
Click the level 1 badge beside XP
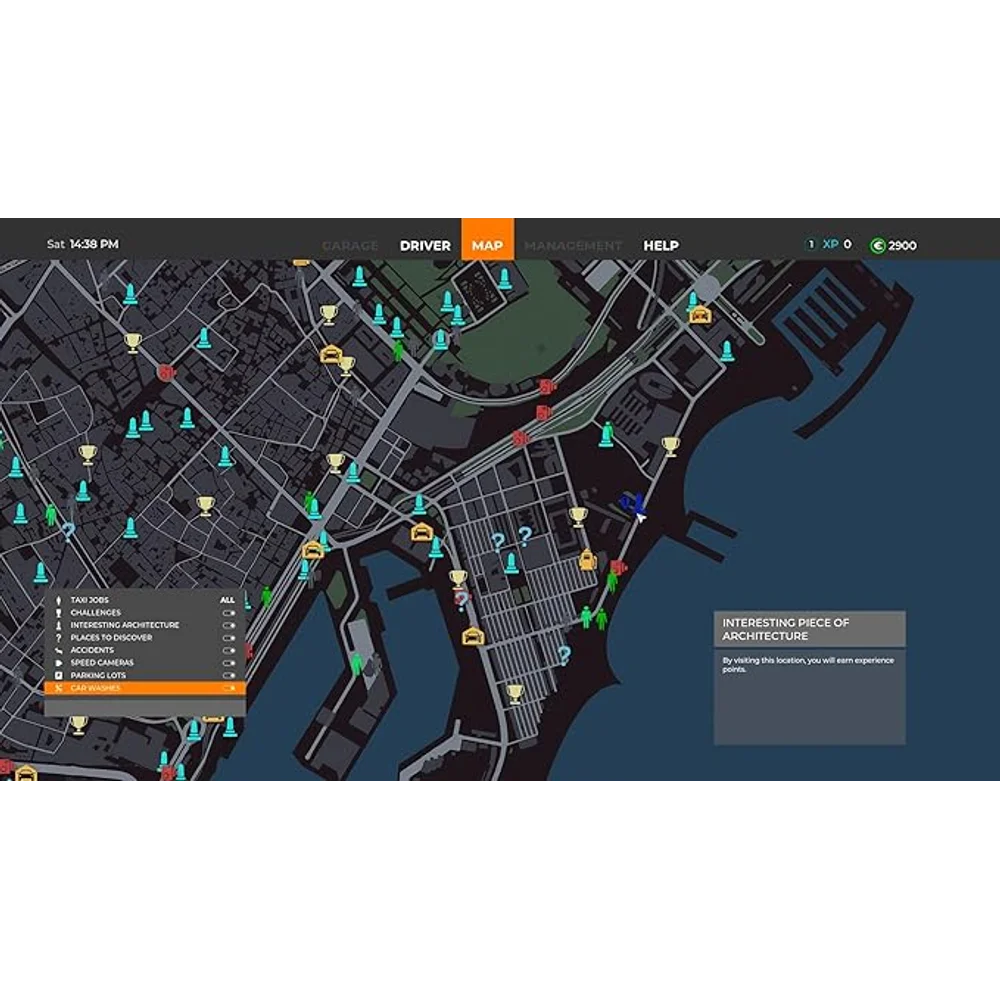pos(811,244)
